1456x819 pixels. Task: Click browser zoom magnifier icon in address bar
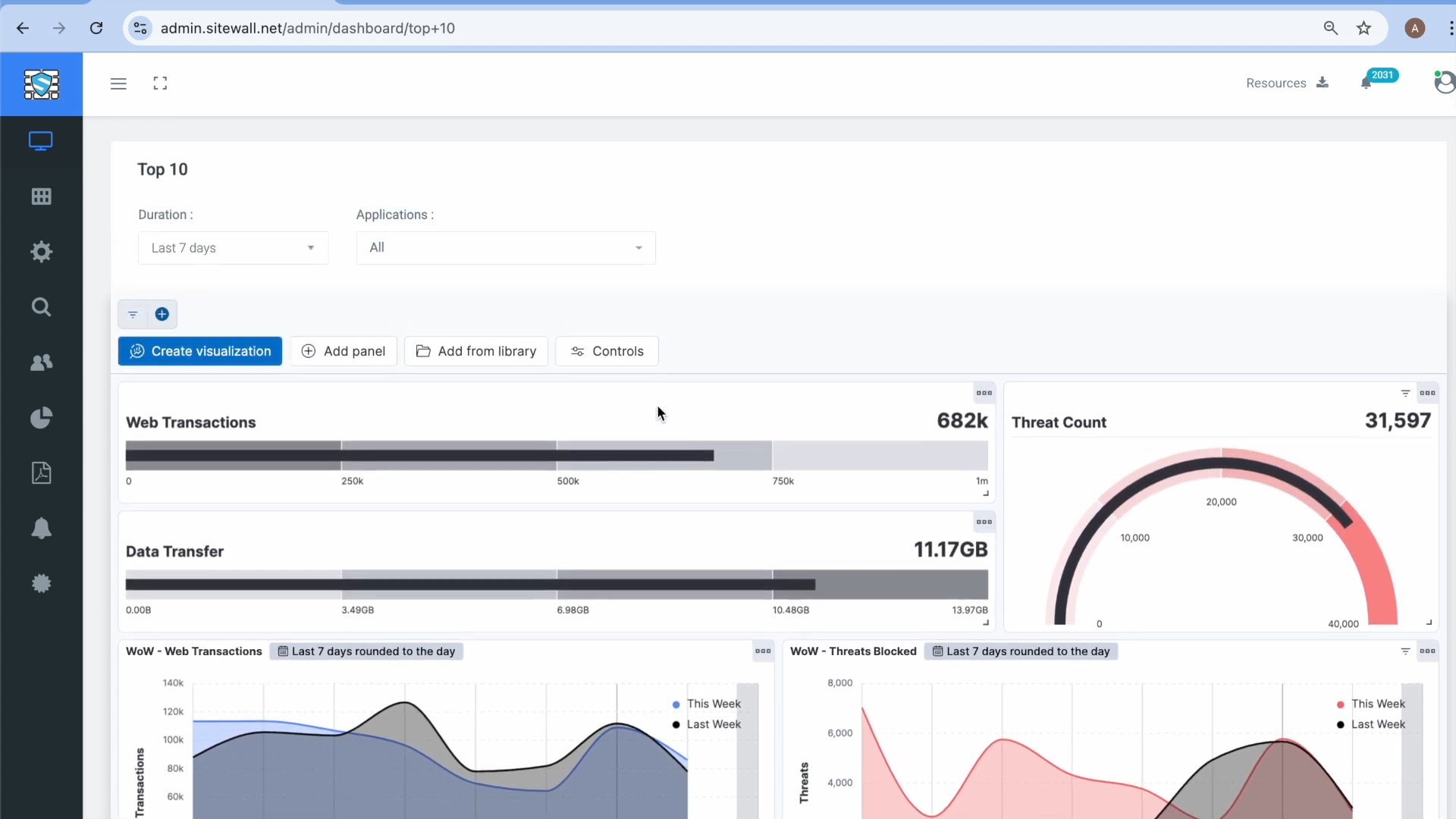click(1331, 28)
